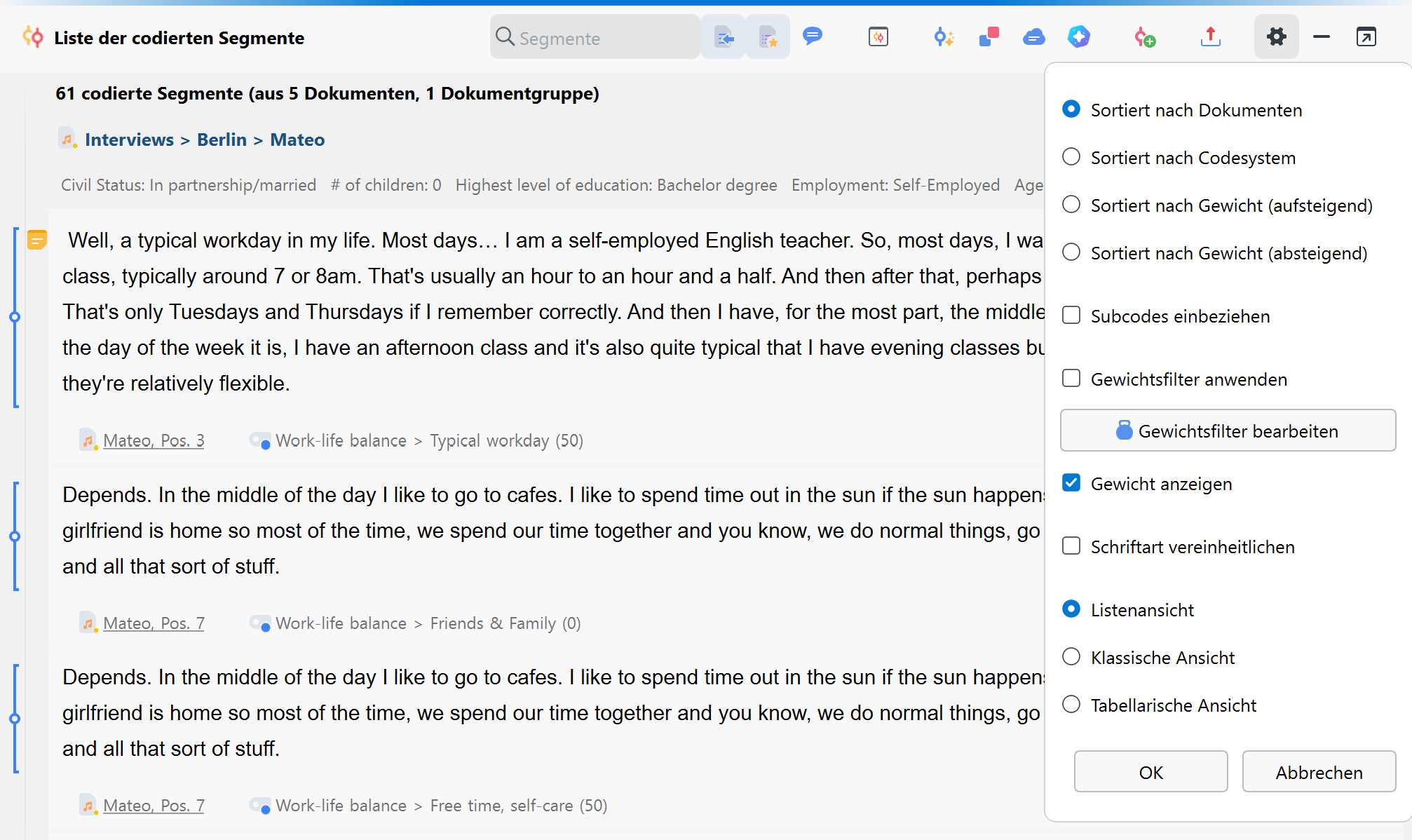
Task: Click the weight icon on Gewichtsfilter bearbeiten
Action: click(x=1124, y=431)
